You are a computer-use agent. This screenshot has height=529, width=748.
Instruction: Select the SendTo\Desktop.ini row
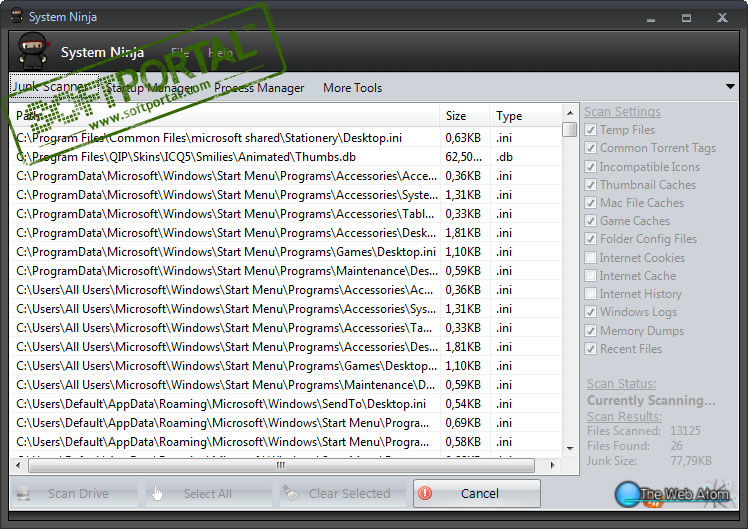tap(285, 404)
